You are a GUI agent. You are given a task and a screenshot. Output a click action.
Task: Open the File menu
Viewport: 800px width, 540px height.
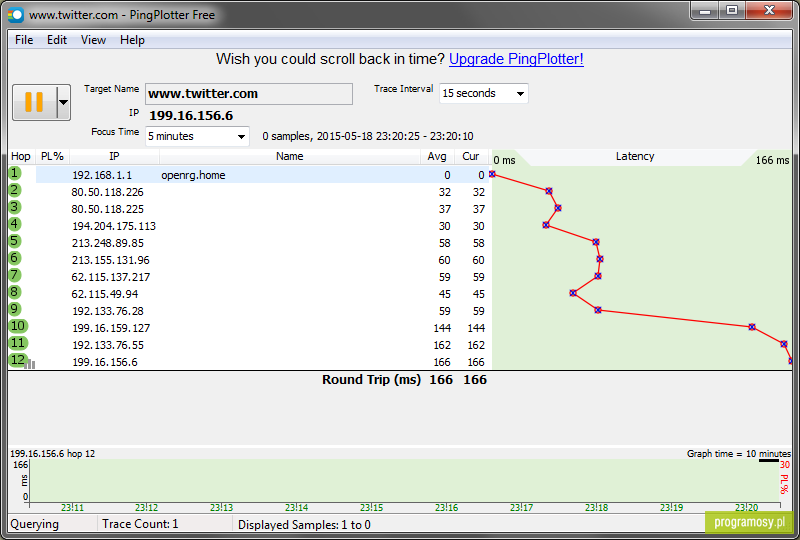(24, 40)
